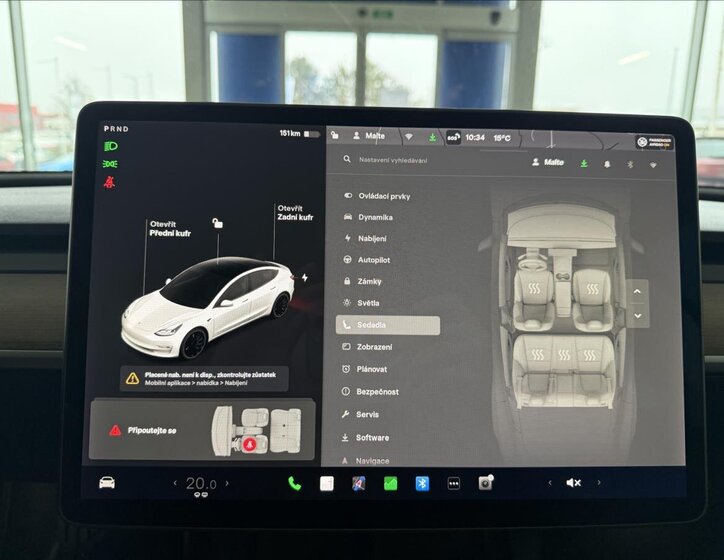Tap the Wi-Fi icon in settings header
Viewport: 724px width, 560px height.
coord(653,165)
